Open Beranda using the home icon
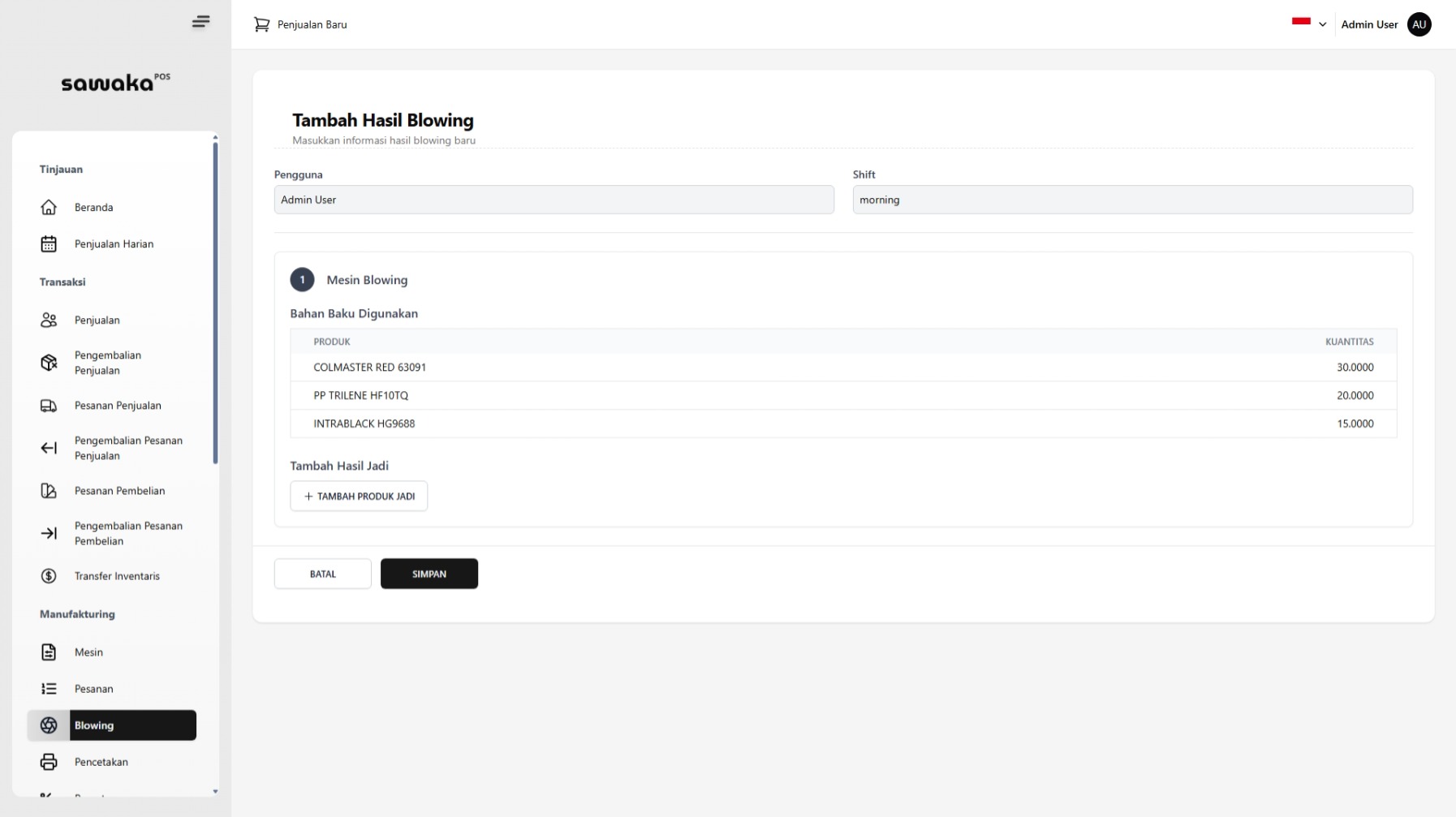This screenshot has height=817, width=1456. pos(50,207)
